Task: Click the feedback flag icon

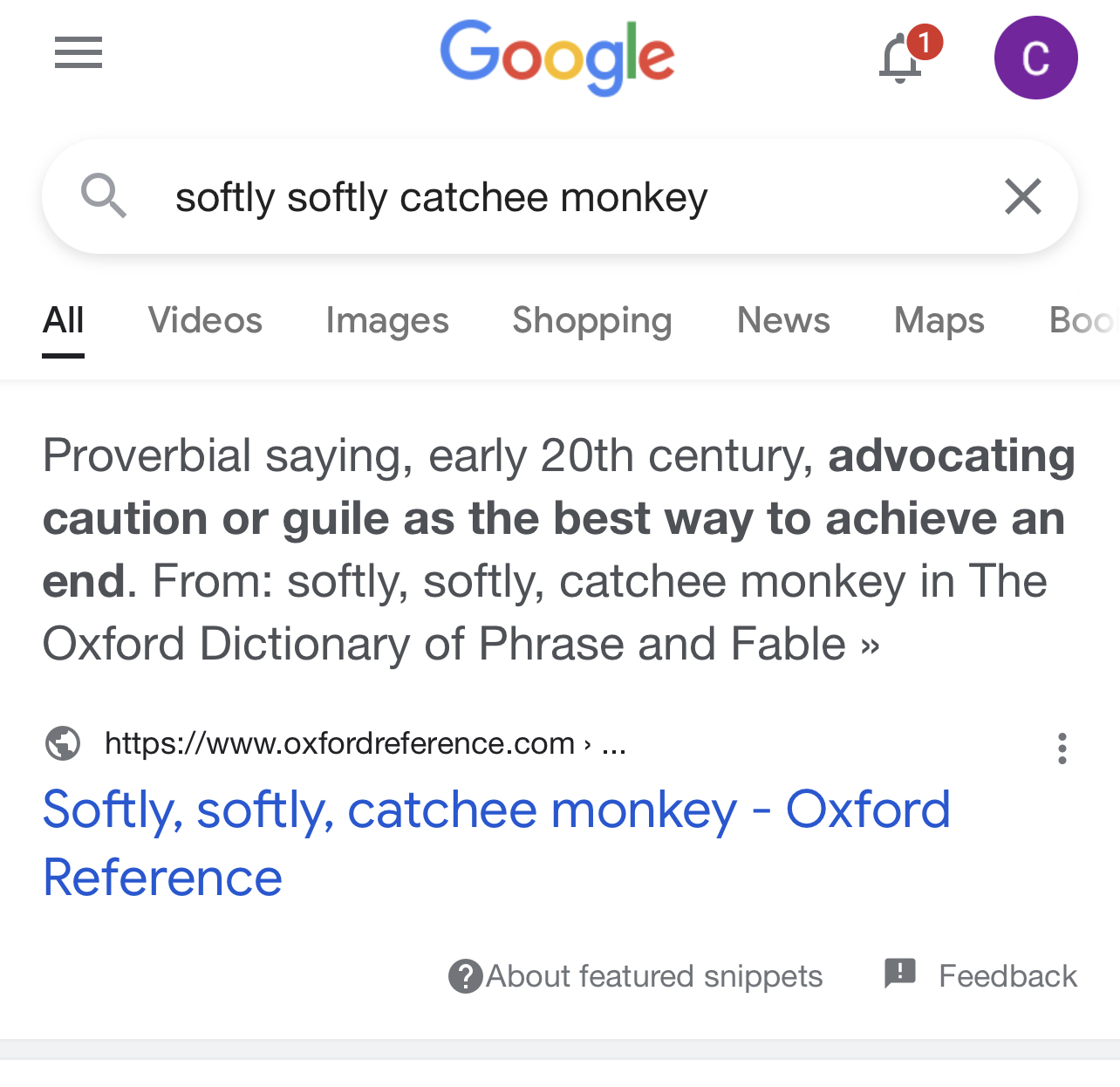Action: 899,973
